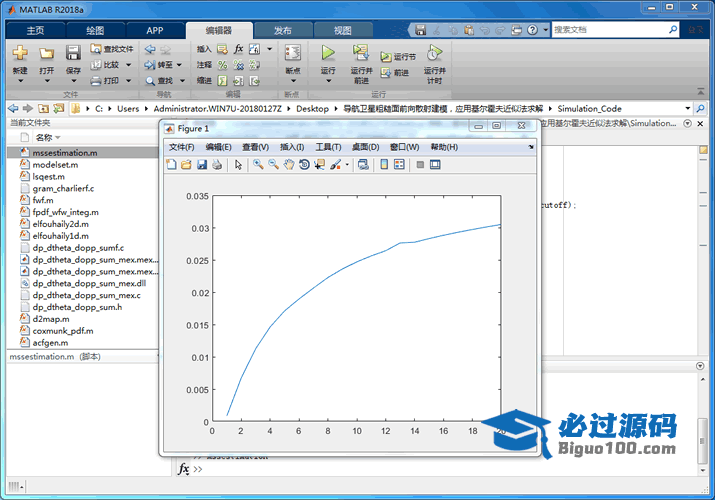Click Figure 1 print icon
Screen dimensions: 715x500
click(217, 165)
